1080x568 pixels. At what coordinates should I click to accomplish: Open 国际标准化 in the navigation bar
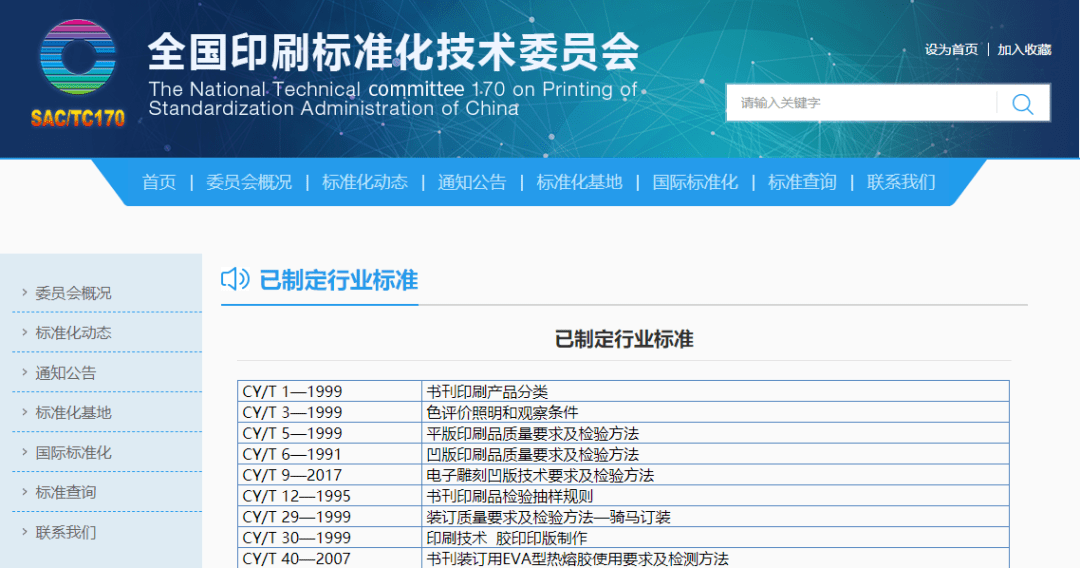point(695,182)
